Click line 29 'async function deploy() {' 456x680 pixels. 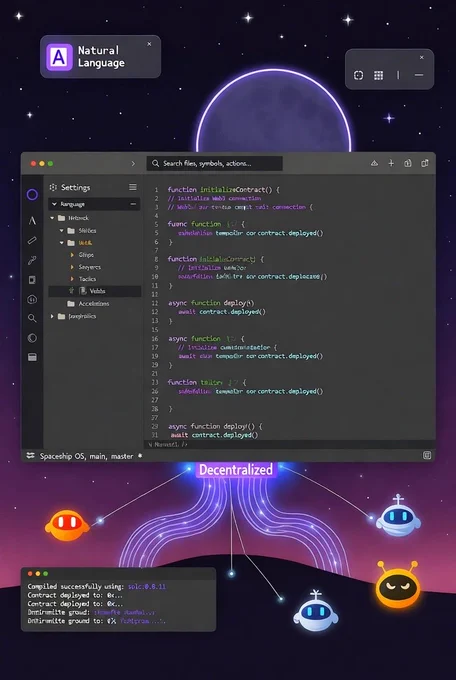tap(215, 426)
